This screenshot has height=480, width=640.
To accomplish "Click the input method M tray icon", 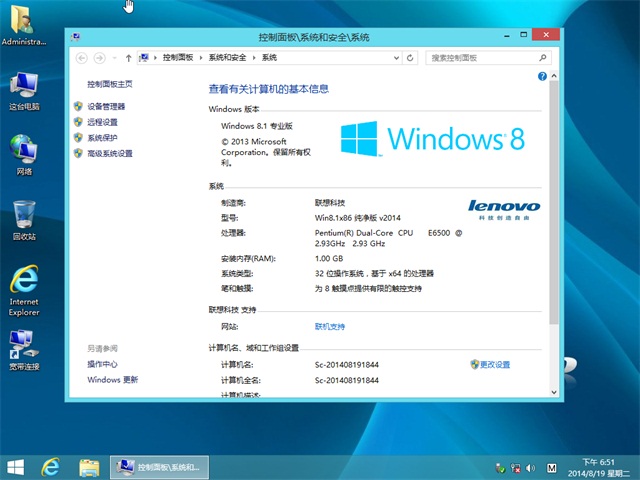I will pyautogui.click(x=551, y=468).
